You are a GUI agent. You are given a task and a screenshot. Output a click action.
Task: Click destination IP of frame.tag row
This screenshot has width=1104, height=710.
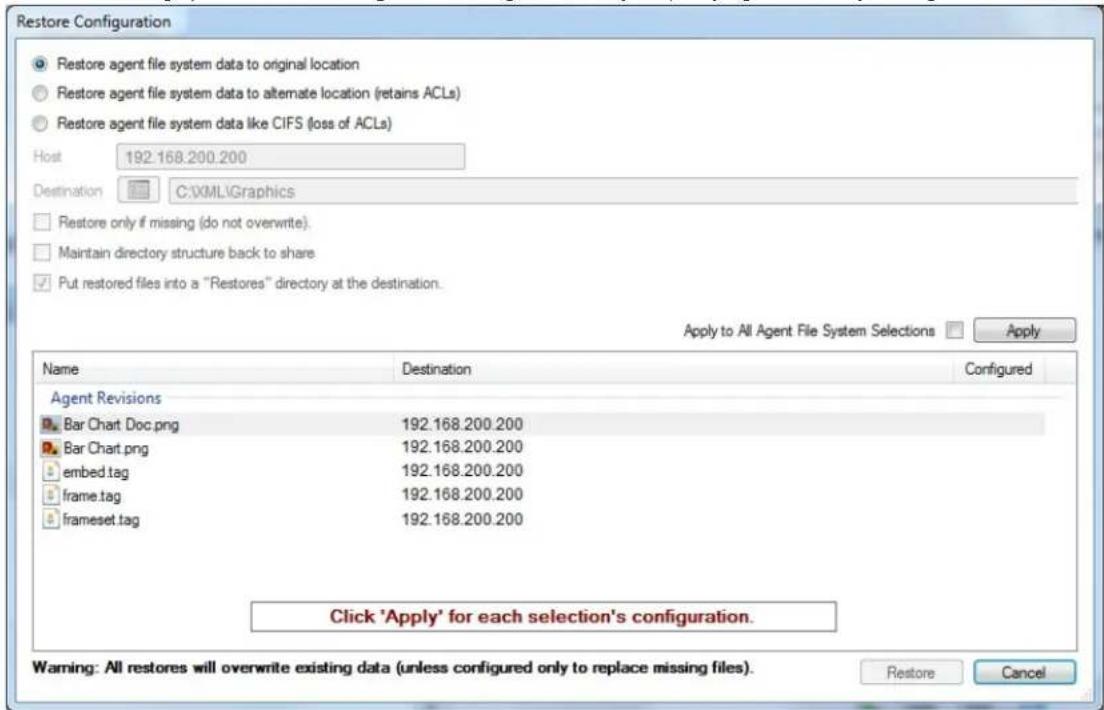(x=462, y=494)
